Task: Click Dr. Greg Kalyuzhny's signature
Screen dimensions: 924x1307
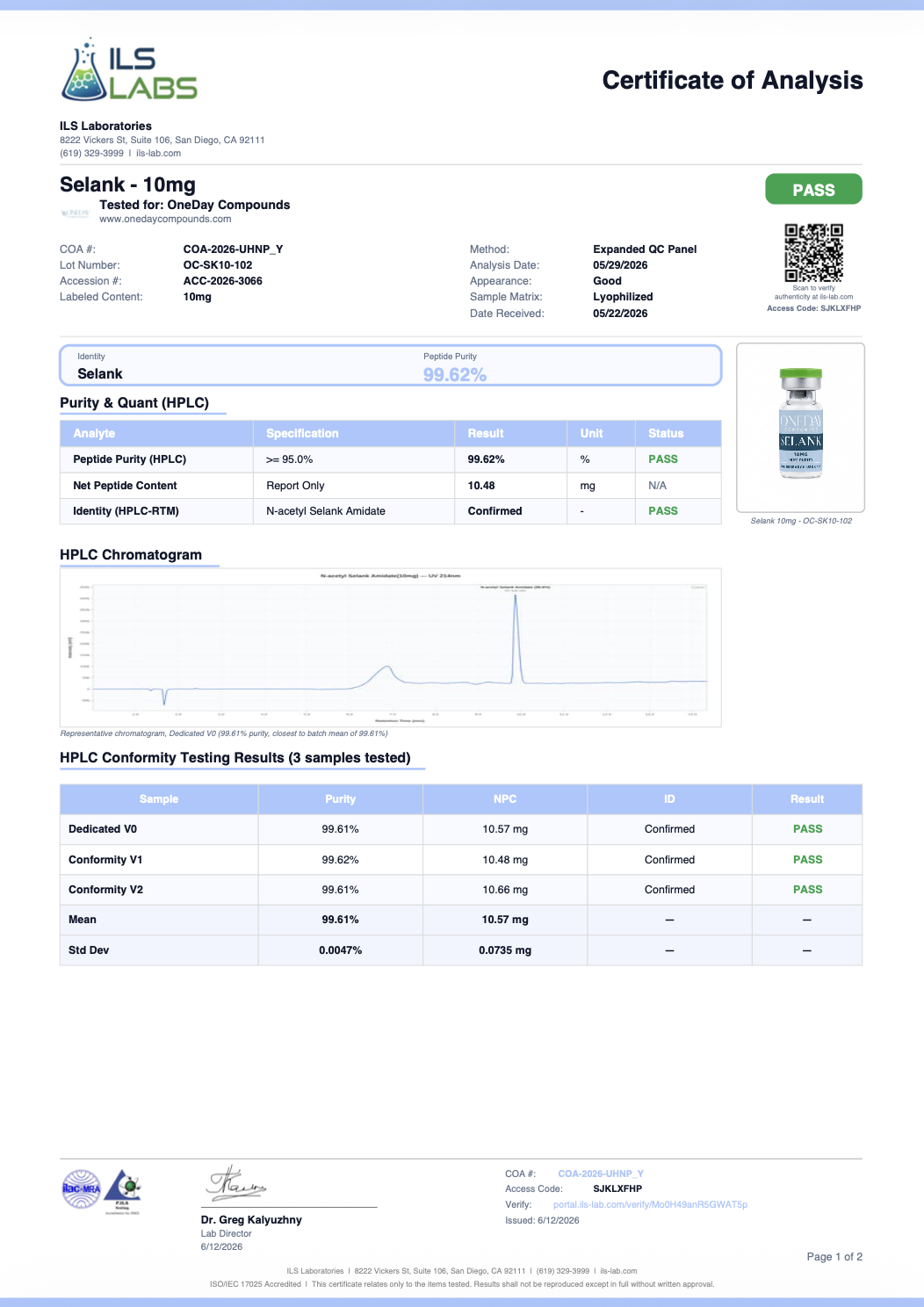Action: (x=236, y=1184)
